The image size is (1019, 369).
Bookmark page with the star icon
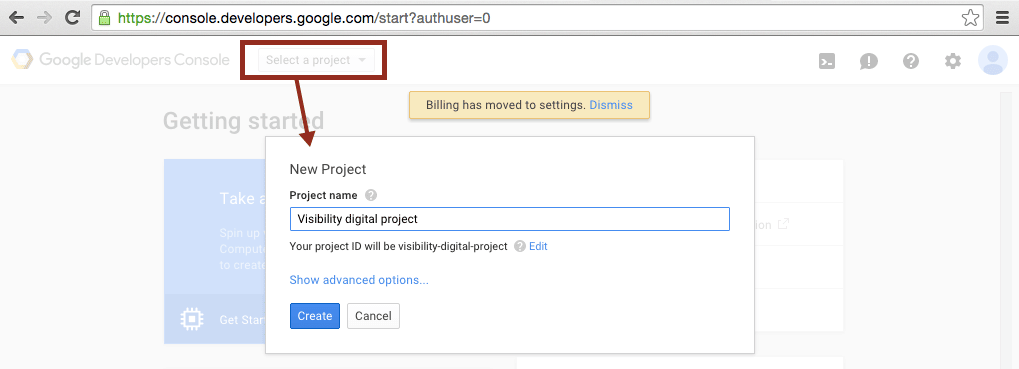coord(970,18)
